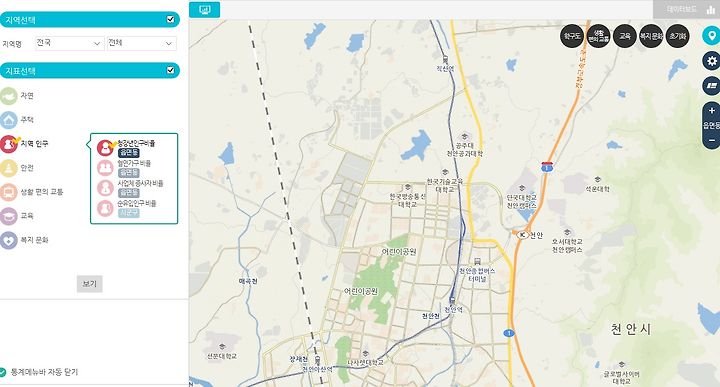
Task: Choose the 순유입인구 비율 indicator icon
Action: tap(105, 208)
